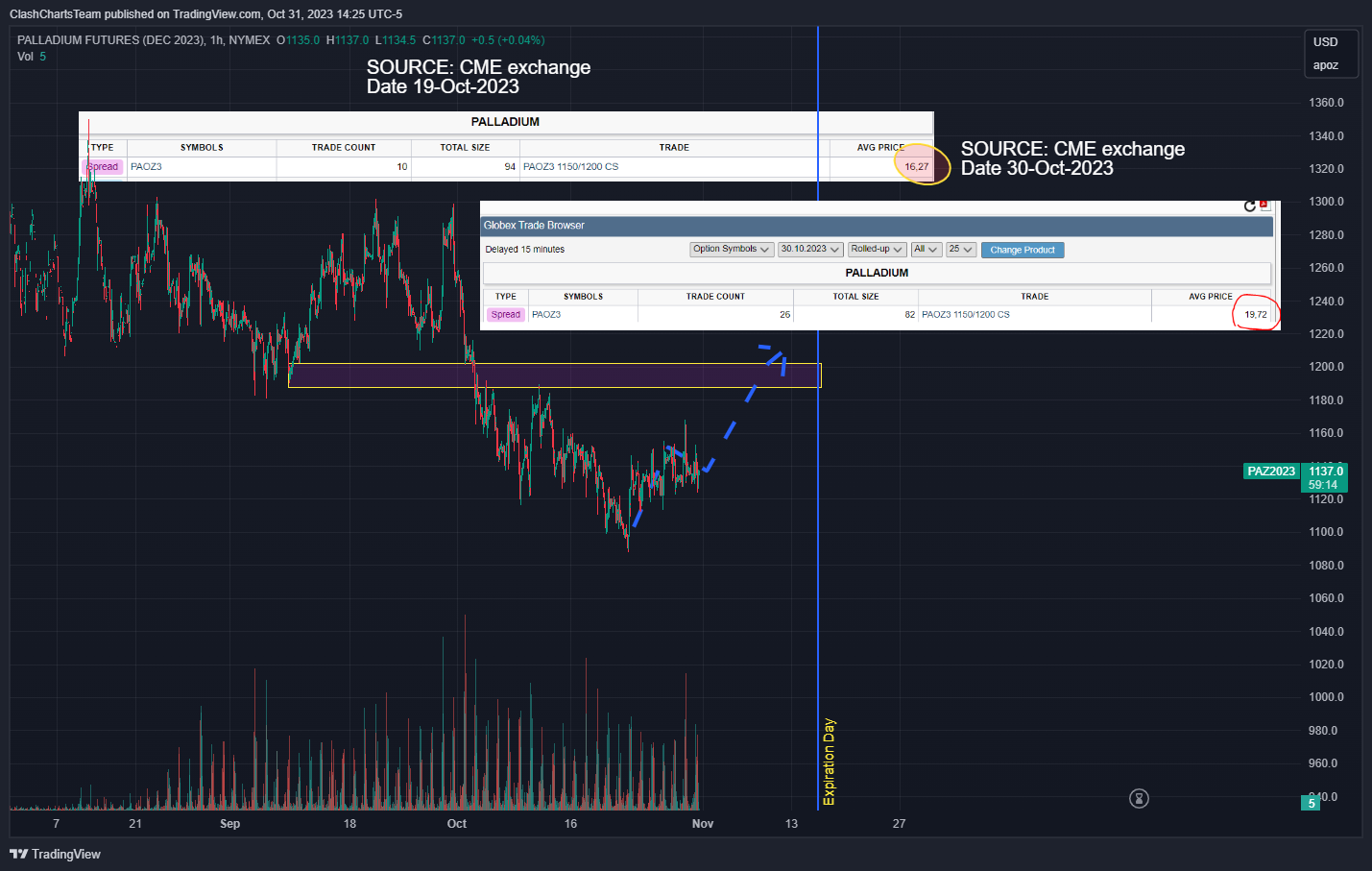Viewport: 1372px width, 871px height.
Task: Click the Globex Trade Browser title bar
Action: click(x=877, y=226)
